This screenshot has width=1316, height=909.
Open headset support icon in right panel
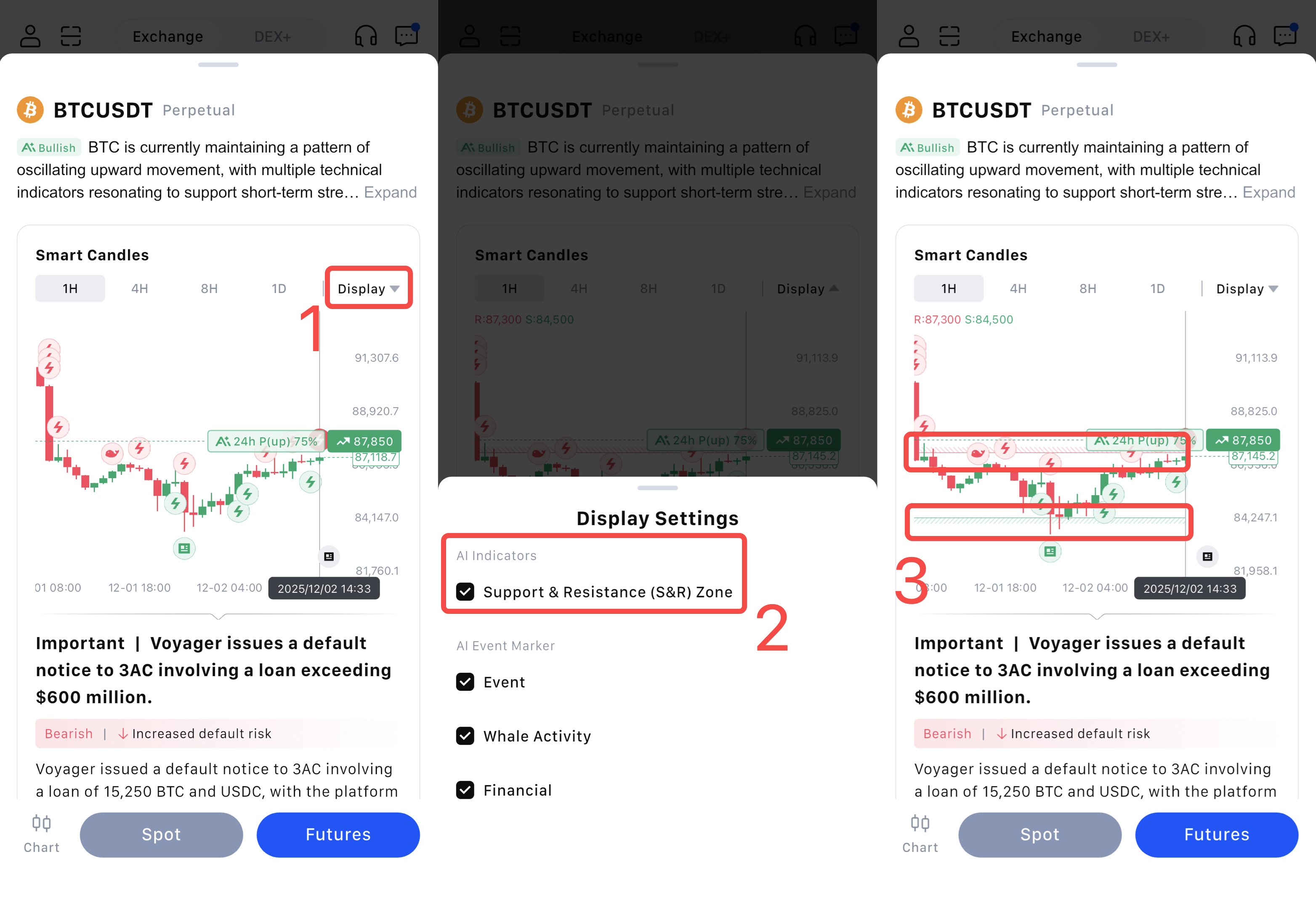pos(1244,36)
